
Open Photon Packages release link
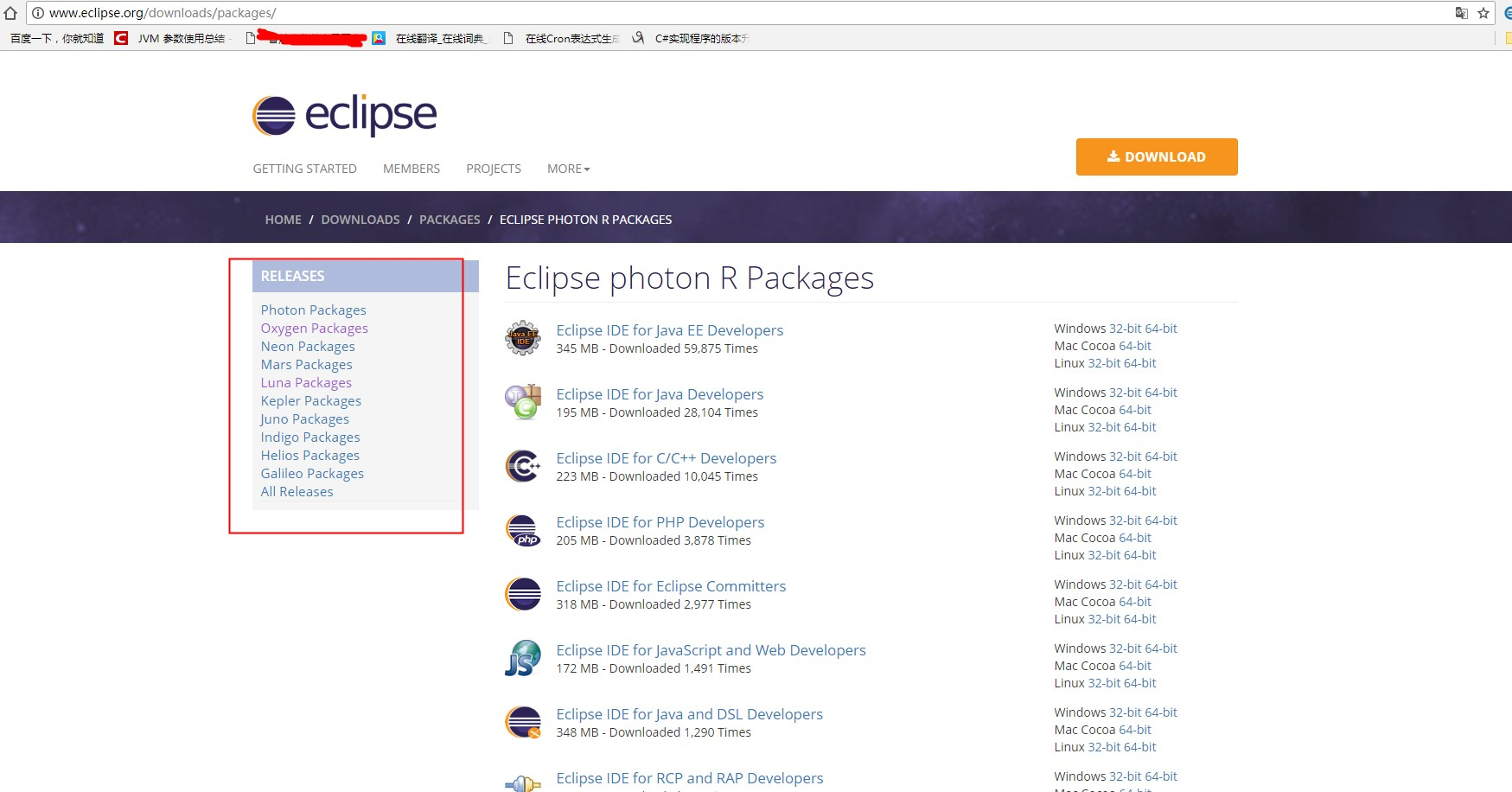tap(314, 310)
